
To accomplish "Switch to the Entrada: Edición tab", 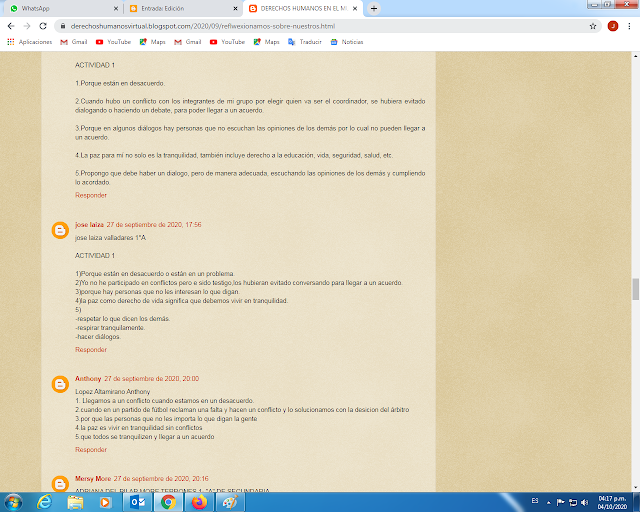I will point(182,8).
